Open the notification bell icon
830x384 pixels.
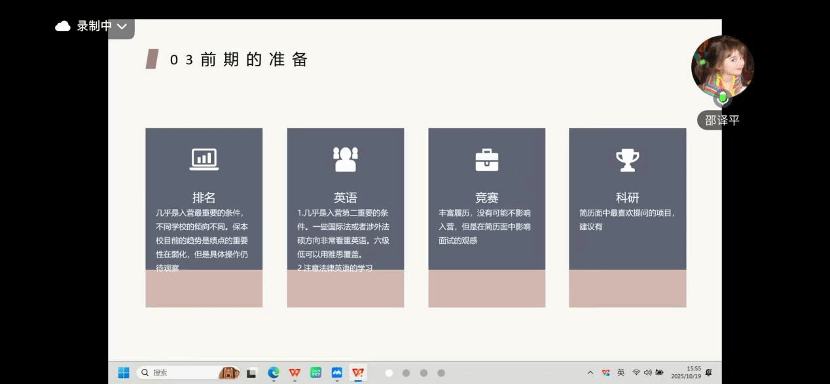coord(709,373)
